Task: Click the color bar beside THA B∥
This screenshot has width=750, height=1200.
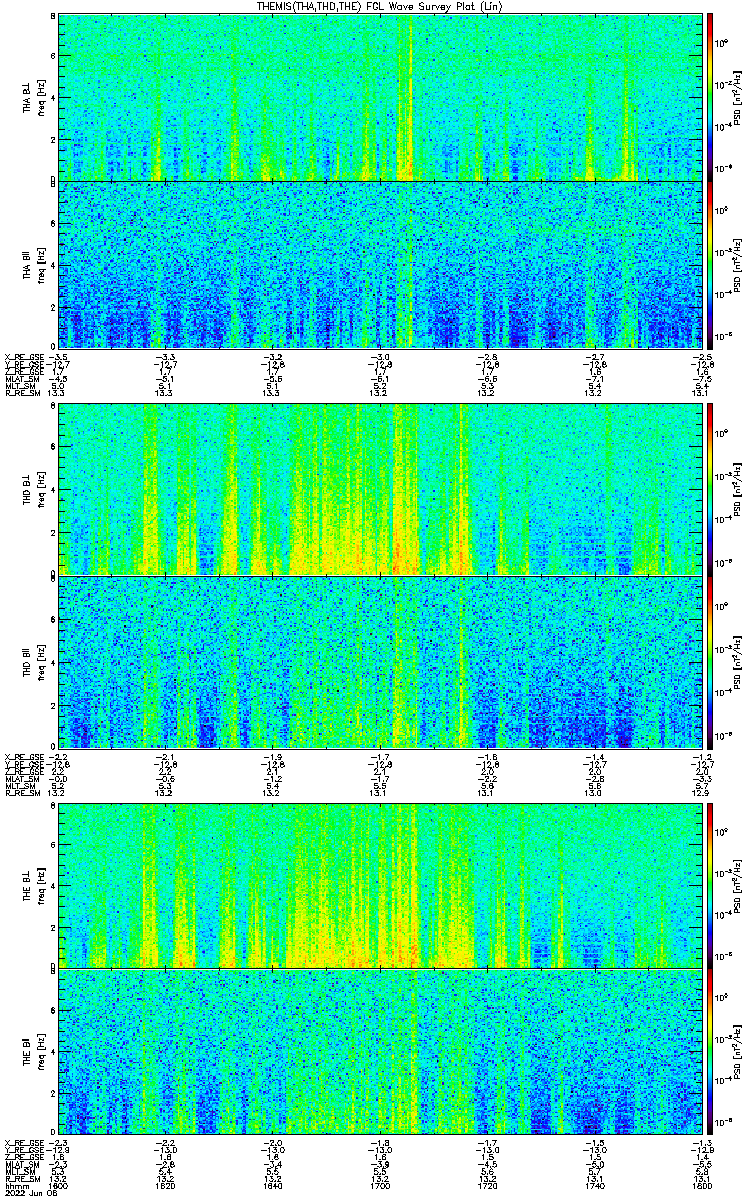Action: coord(711,264)
